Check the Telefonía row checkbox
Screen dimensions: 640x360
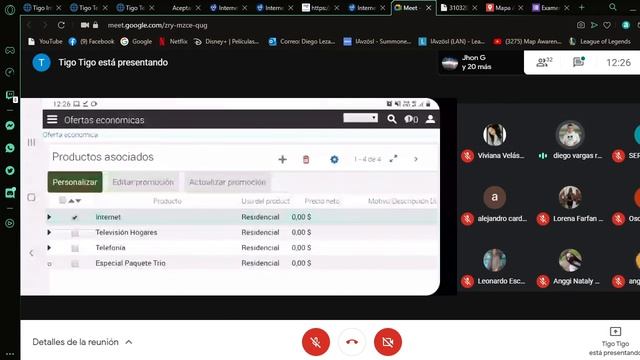[75, 248]
